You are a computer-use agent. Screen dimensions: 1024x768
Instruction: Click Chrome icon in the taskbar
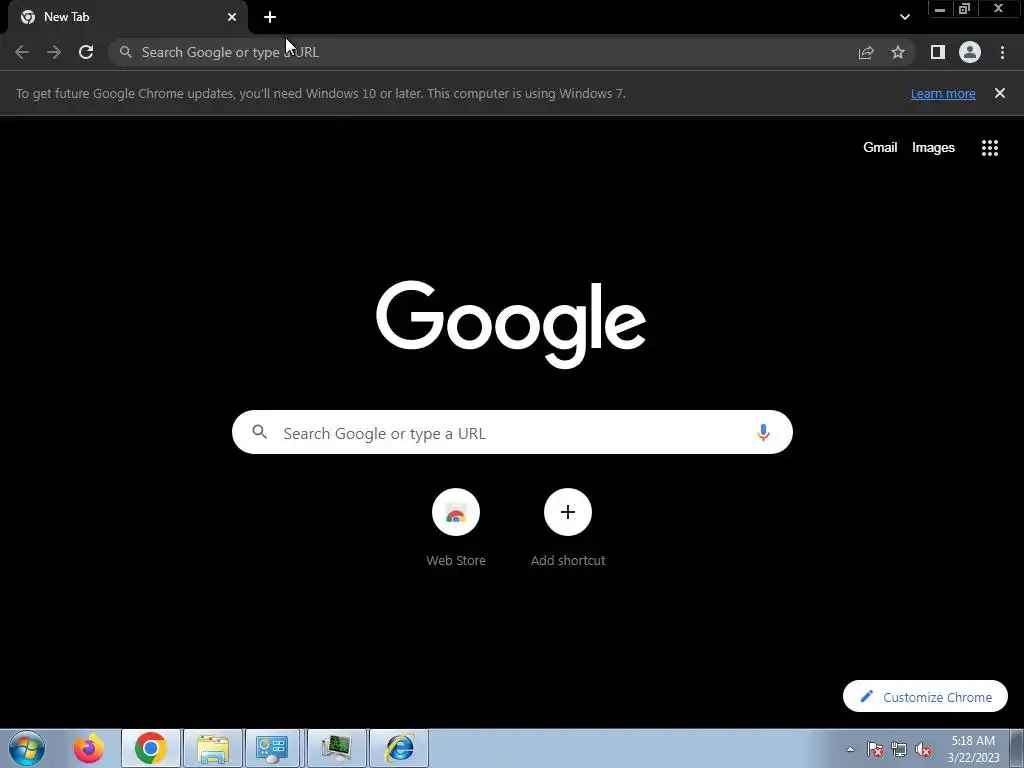pos(151,748)
